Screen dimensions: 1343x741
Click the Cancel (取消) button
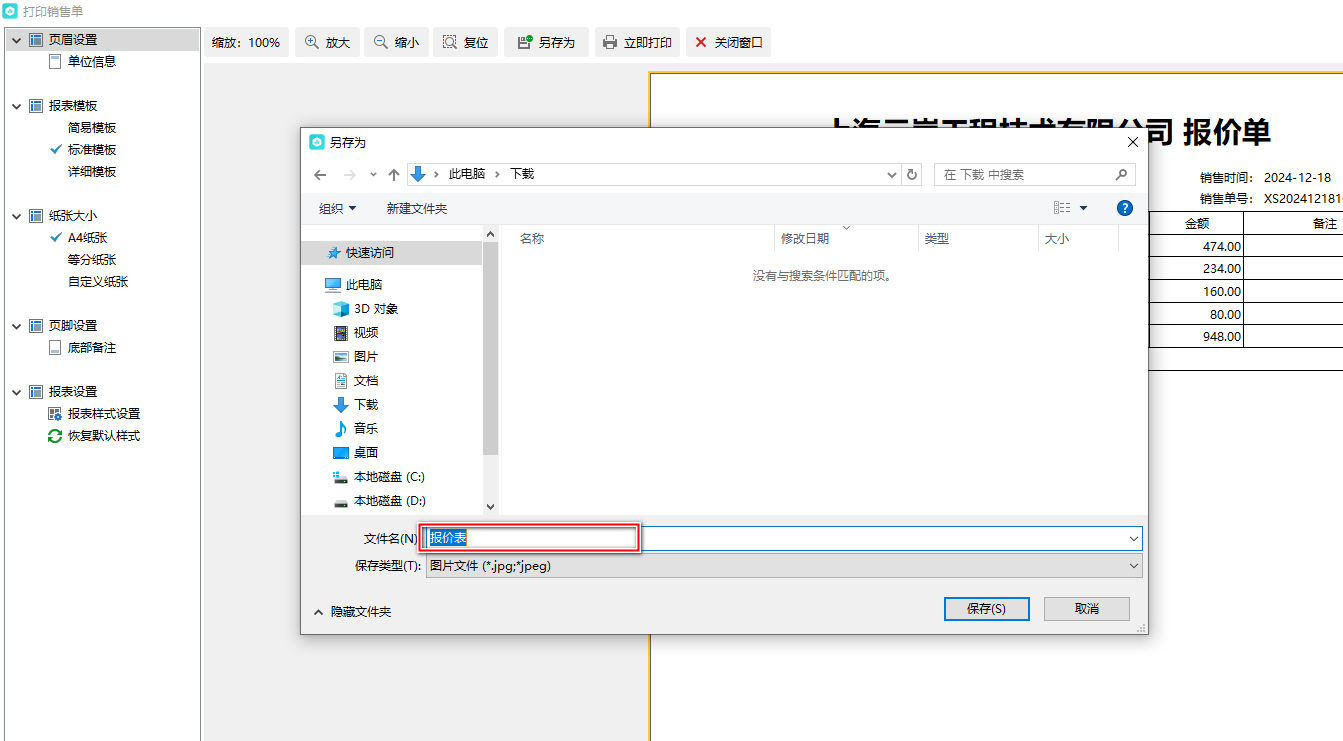click(1086, 608)
